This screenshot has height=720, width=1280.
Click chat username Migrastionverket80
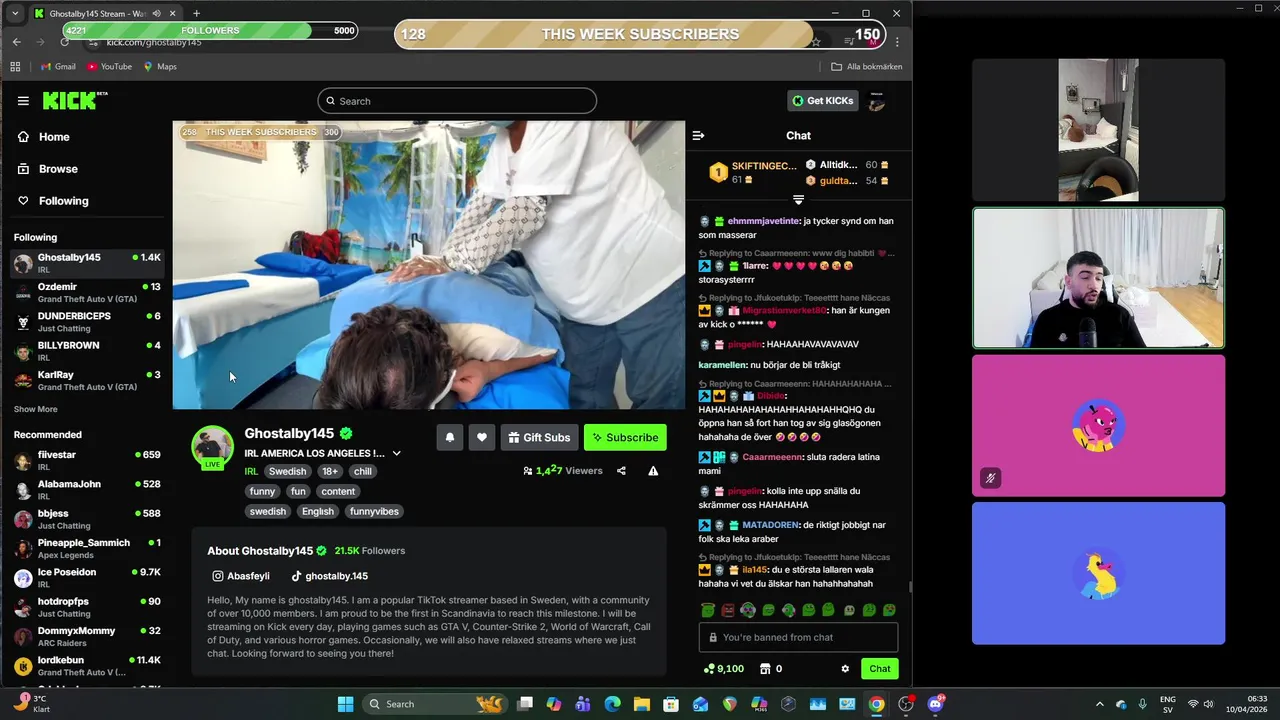pos(784,311)
